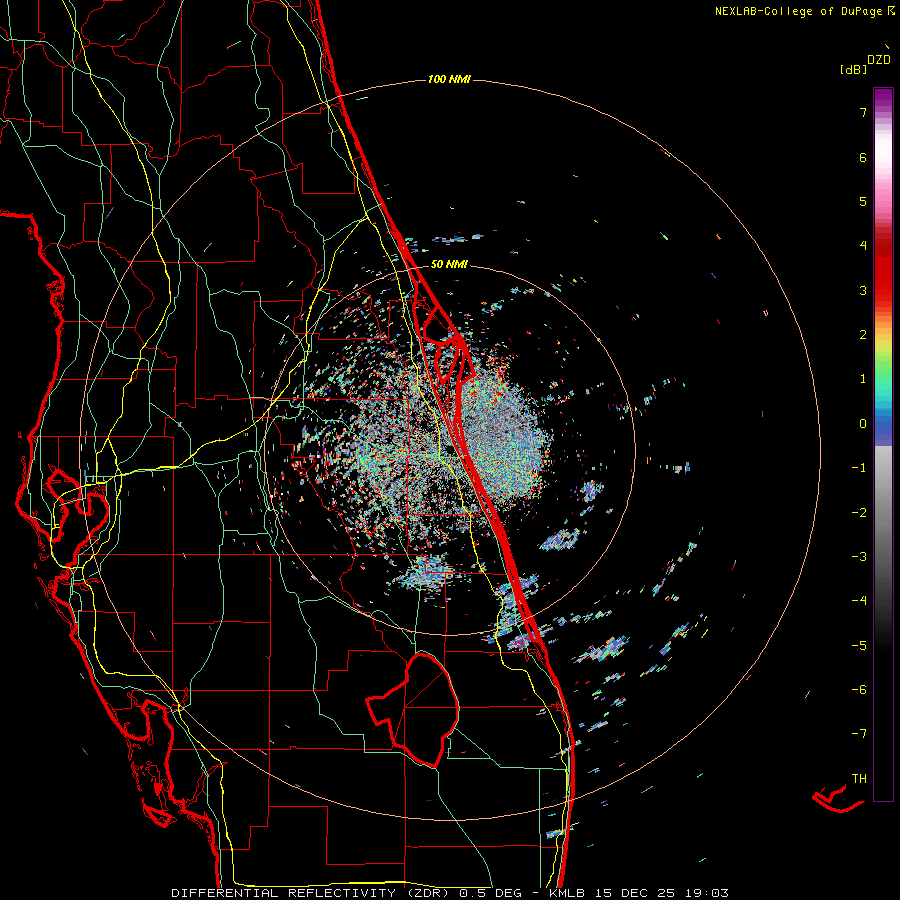Click the -1 value on color scale
900x900 pixels.
(859, 468)
